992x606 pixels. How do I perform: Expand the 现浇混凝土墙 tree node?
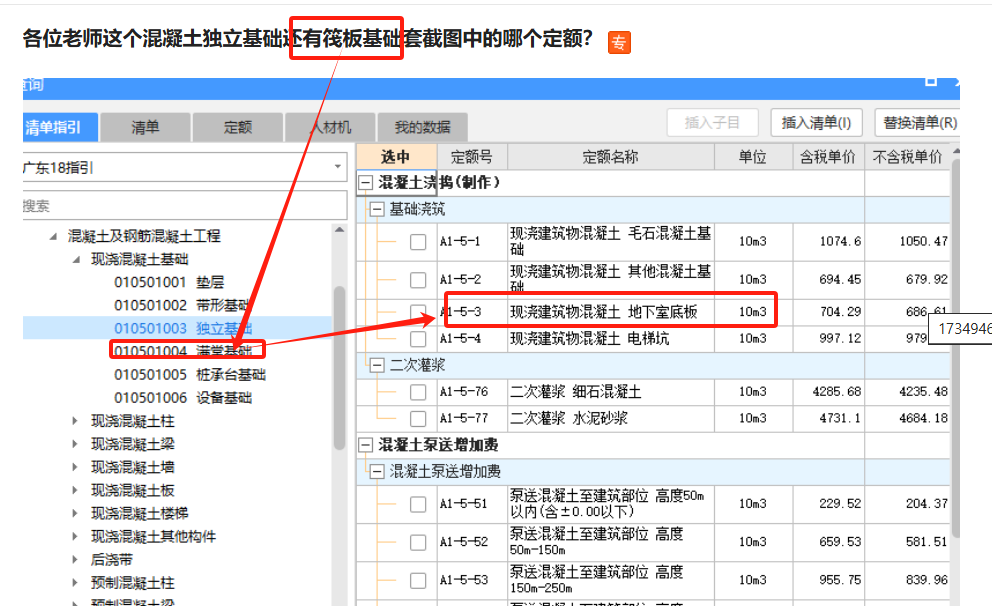(75, 467)
